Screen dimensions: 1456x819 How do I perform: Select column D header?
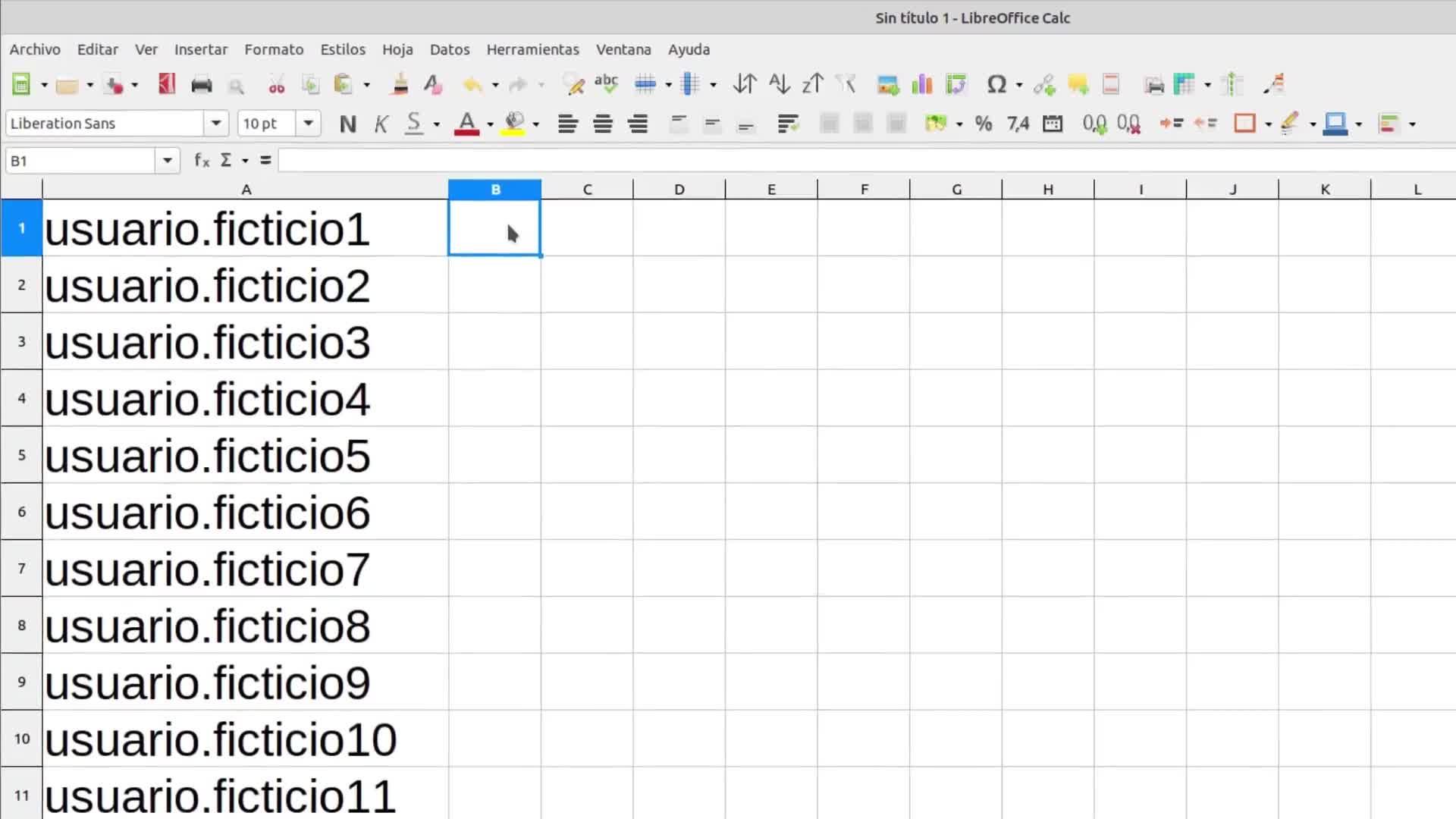679,190
